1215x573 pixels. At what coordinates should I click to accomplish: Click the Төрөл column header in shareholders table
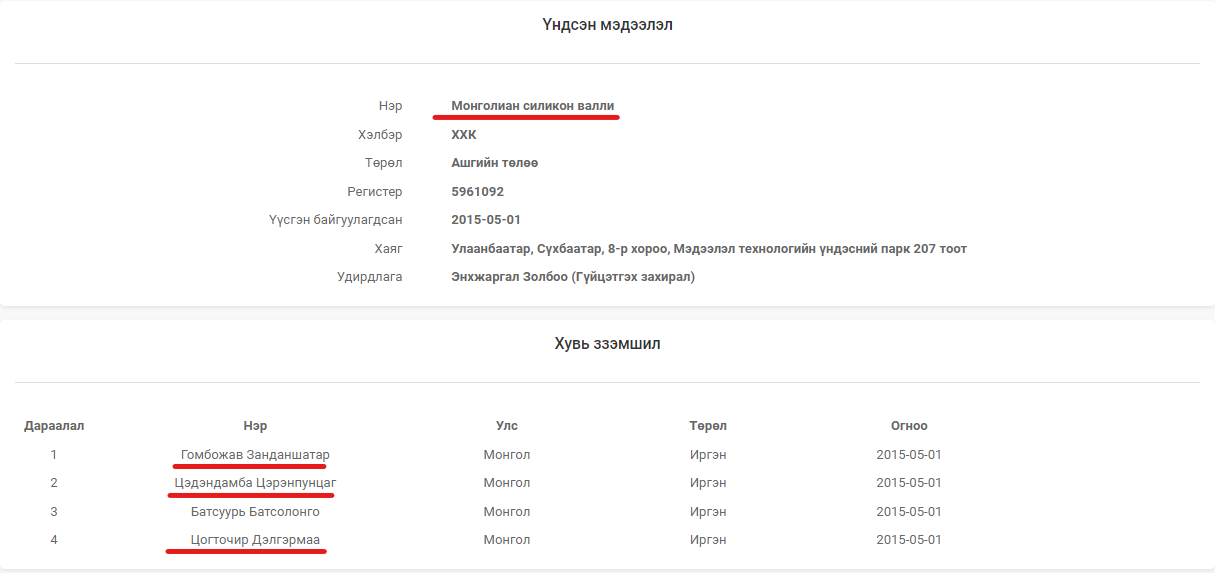(x=708, y=426)
